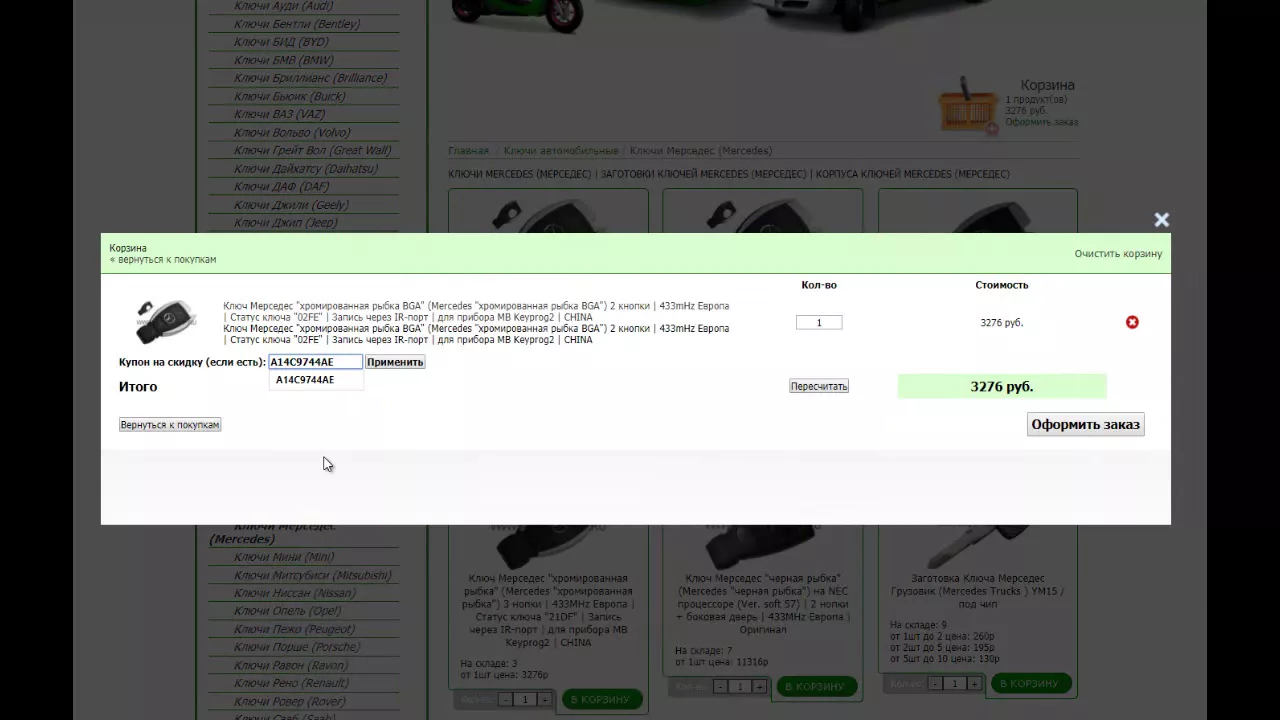The width and height of the screenshot is (1280, 720).
Task: Open Ключи Вольво (Volvo) category
Action: 292,132
